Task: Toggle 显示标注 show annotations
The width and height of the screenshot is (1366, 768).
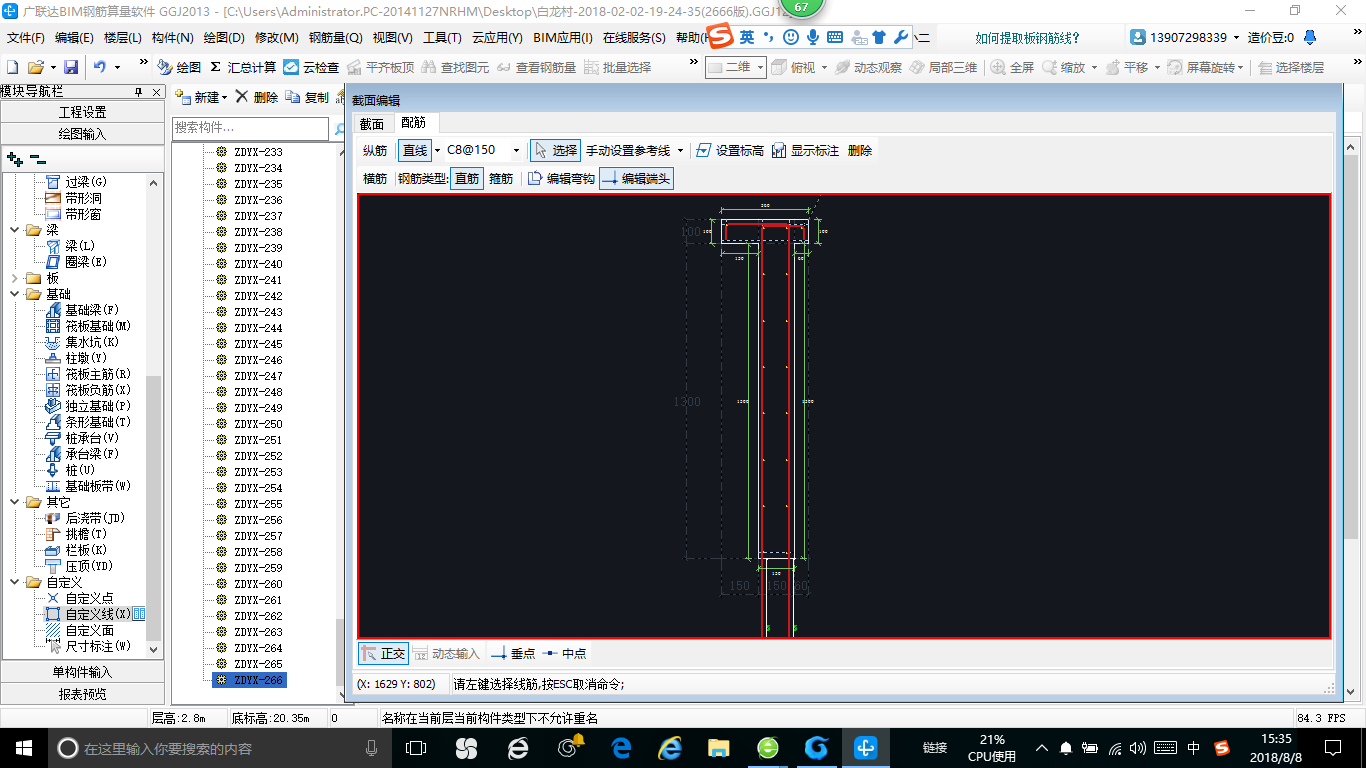Action: click(805, 150)
